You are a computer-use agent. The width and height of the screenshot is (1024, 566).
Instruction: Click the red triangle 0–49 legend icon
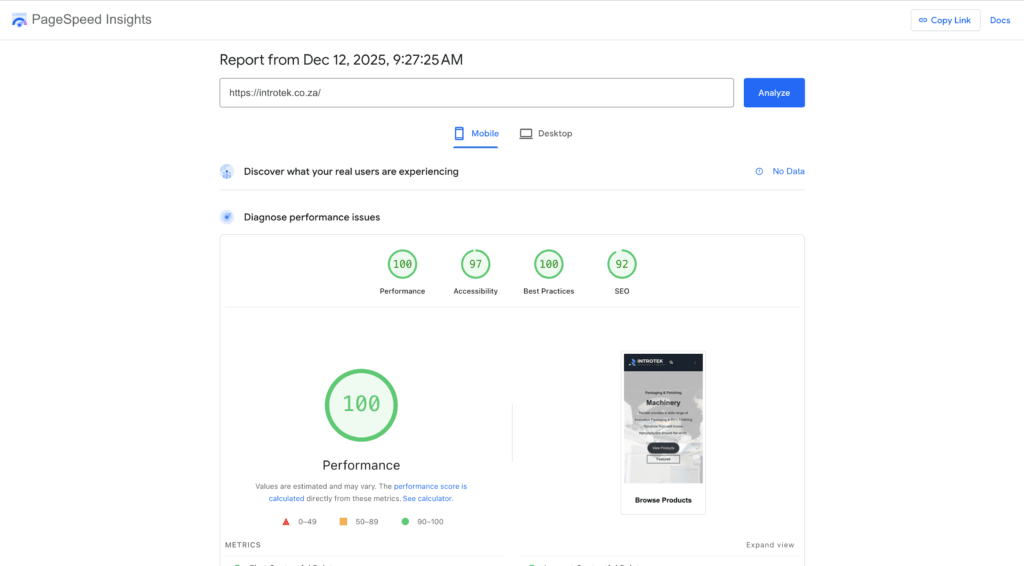(x=285, y=522)
